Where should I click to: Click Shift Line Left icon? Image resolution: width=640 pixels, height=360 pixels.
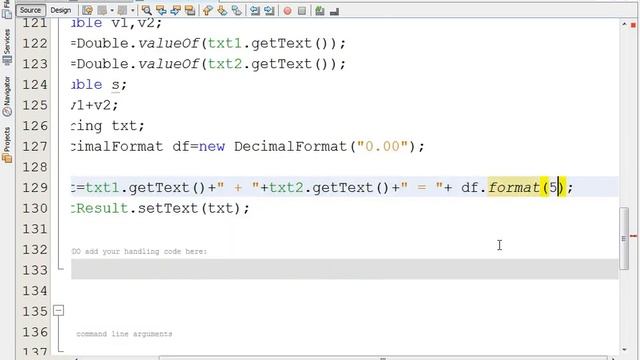[x=255, y=11]
